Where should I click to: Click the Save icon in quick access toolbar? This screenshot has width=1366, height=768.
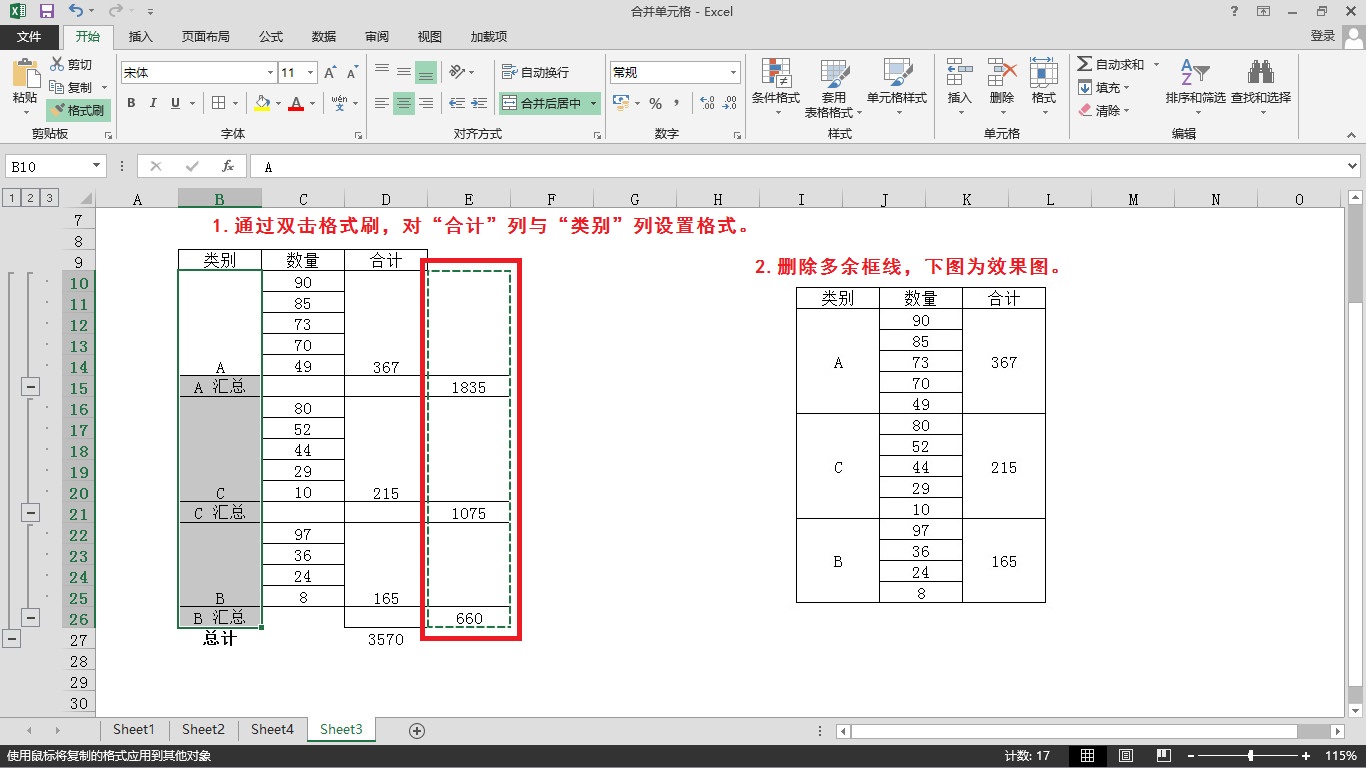coord(46,11)
